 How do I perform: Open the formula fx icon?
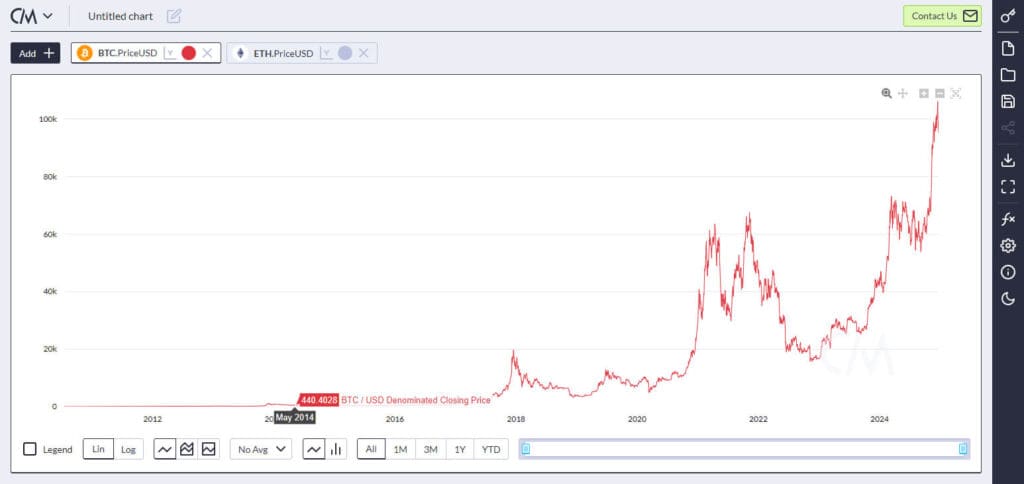(1008, 219)
